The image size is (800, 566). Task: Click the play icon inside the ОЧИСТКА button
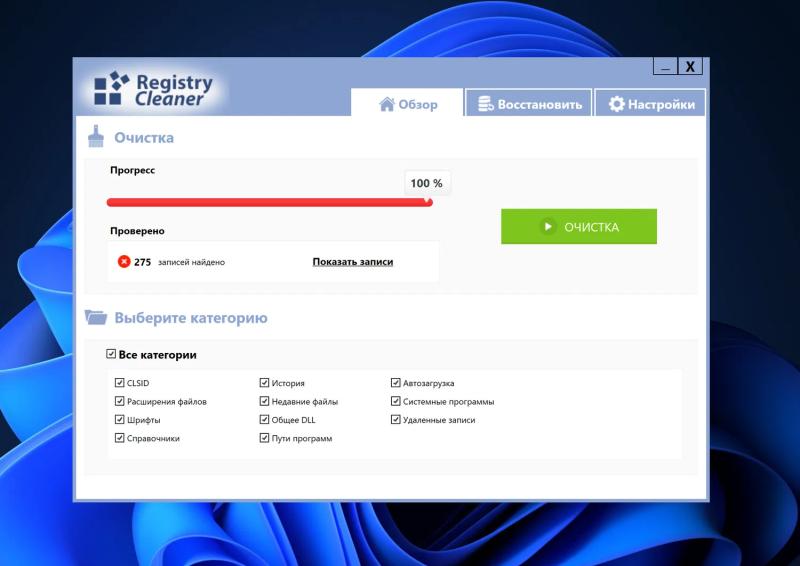pyautogui.click(x=548, y=226)
